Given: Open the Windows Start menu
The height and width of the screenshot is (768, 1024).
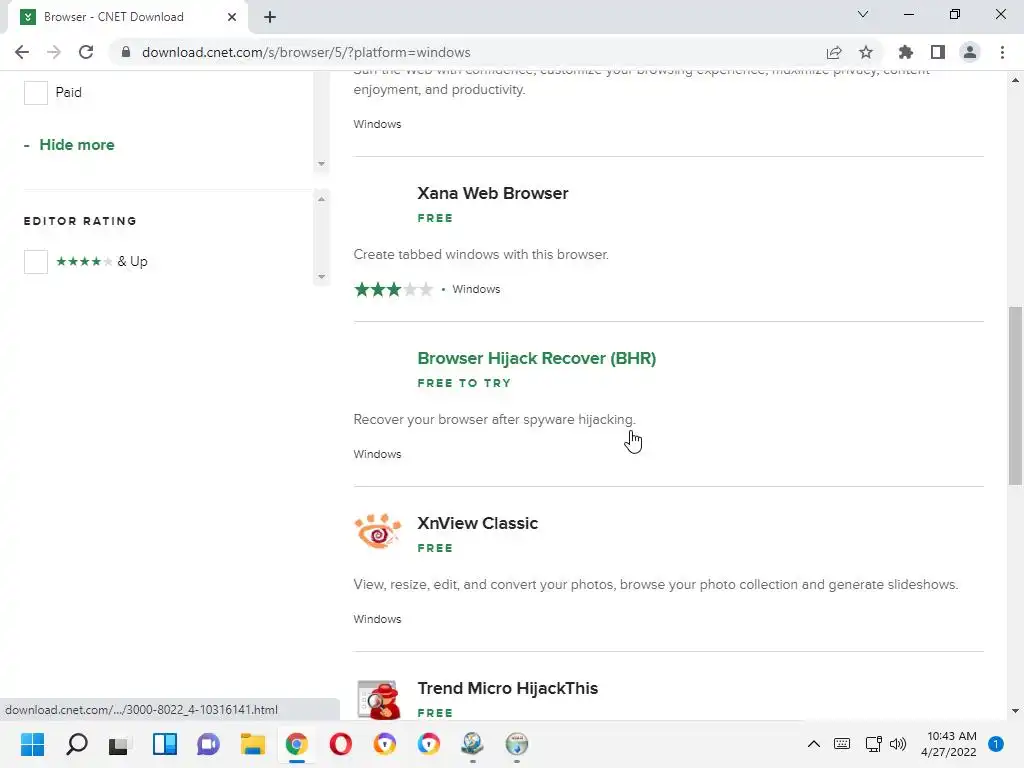Looking at the screenshot, I should [x=32, y=744].
